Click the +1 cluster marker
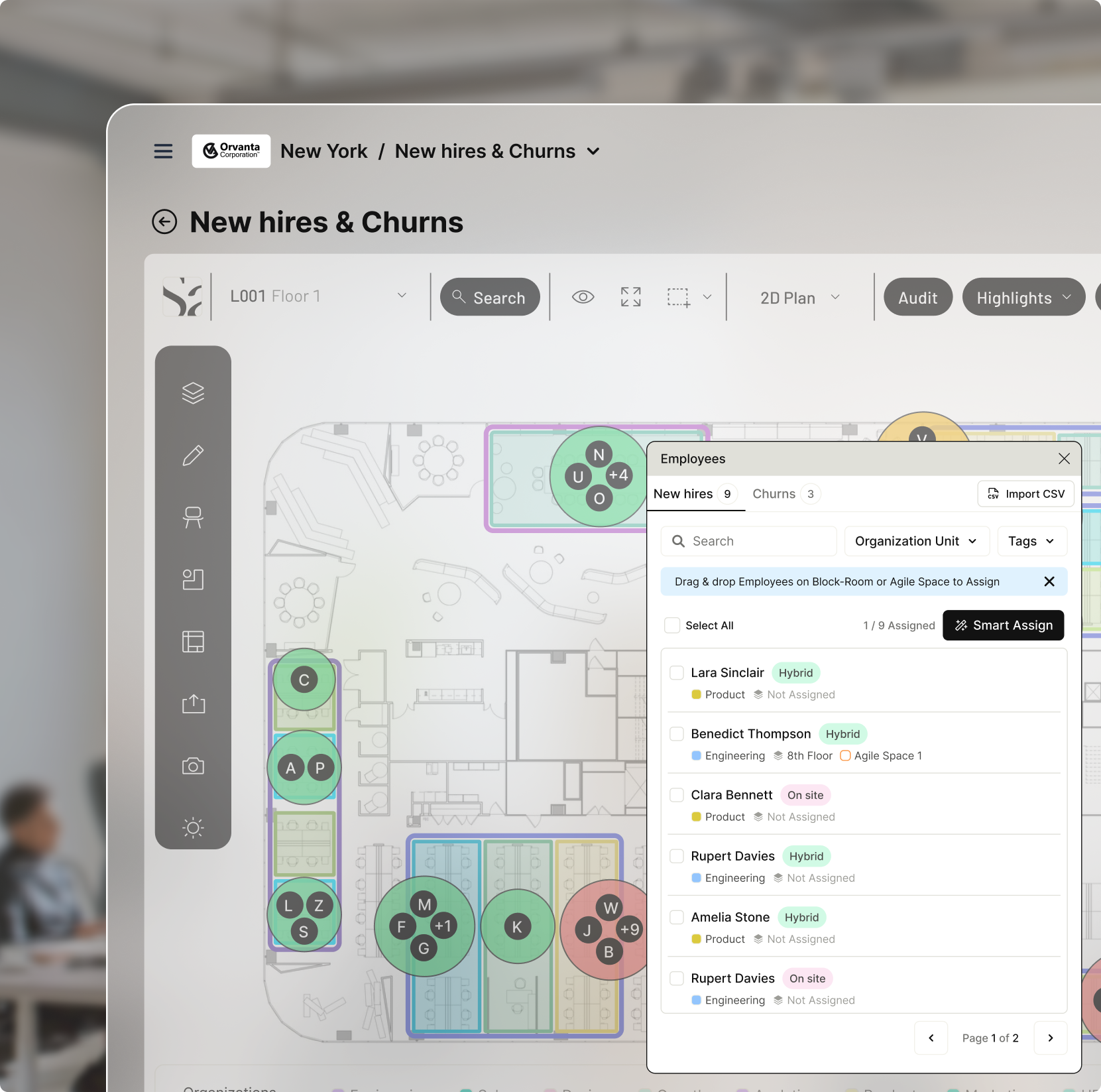 [x=443, y=926]
